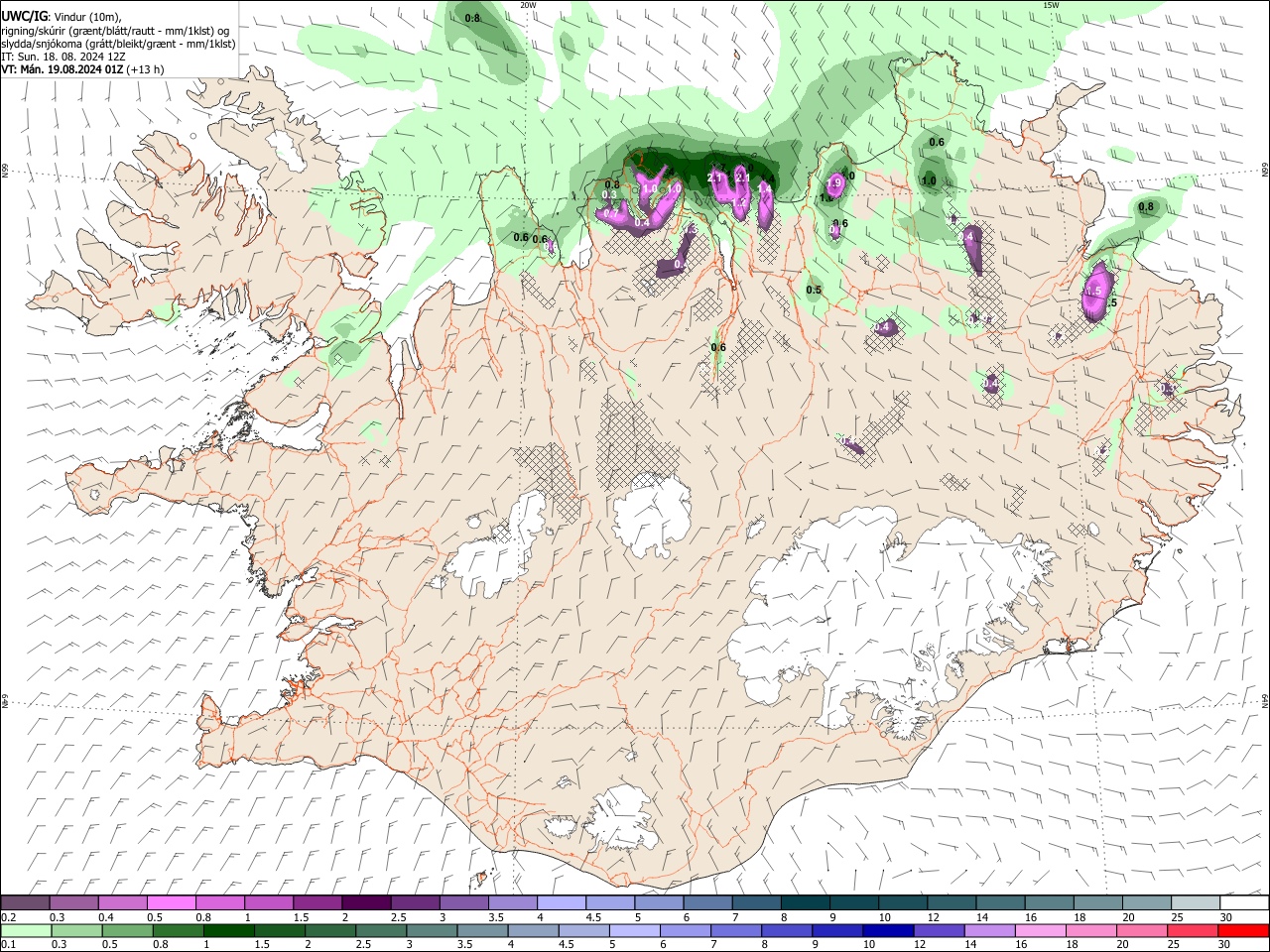Click the '0.7' precipitation value on the map
The image size is (1270, 952).
pos(611,213)
